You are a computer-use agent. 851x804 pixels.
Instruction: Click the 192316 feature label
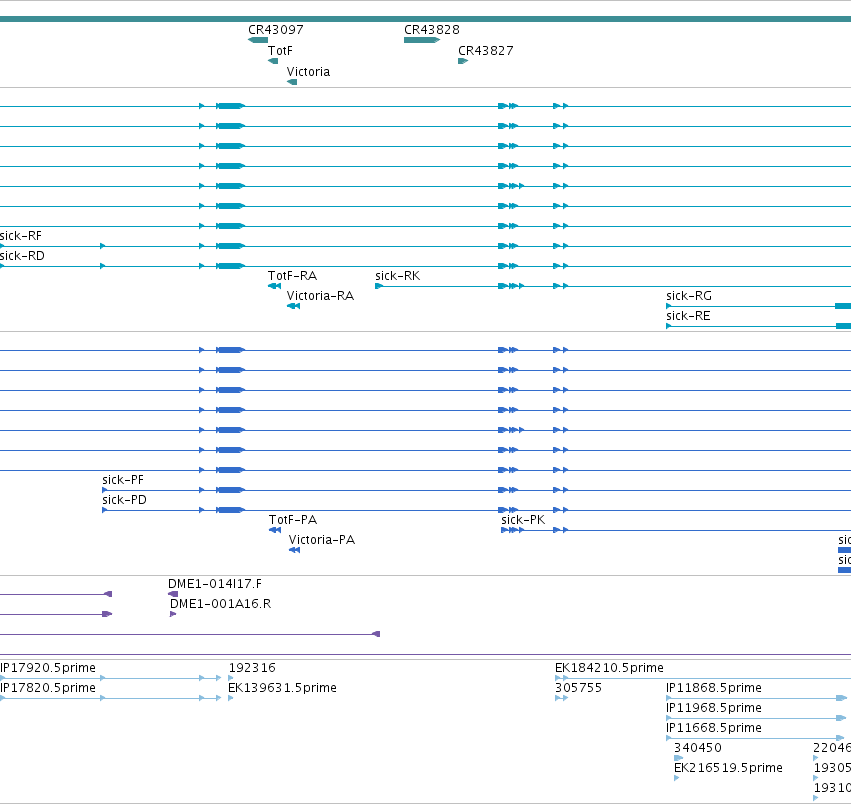click(252, 668)
